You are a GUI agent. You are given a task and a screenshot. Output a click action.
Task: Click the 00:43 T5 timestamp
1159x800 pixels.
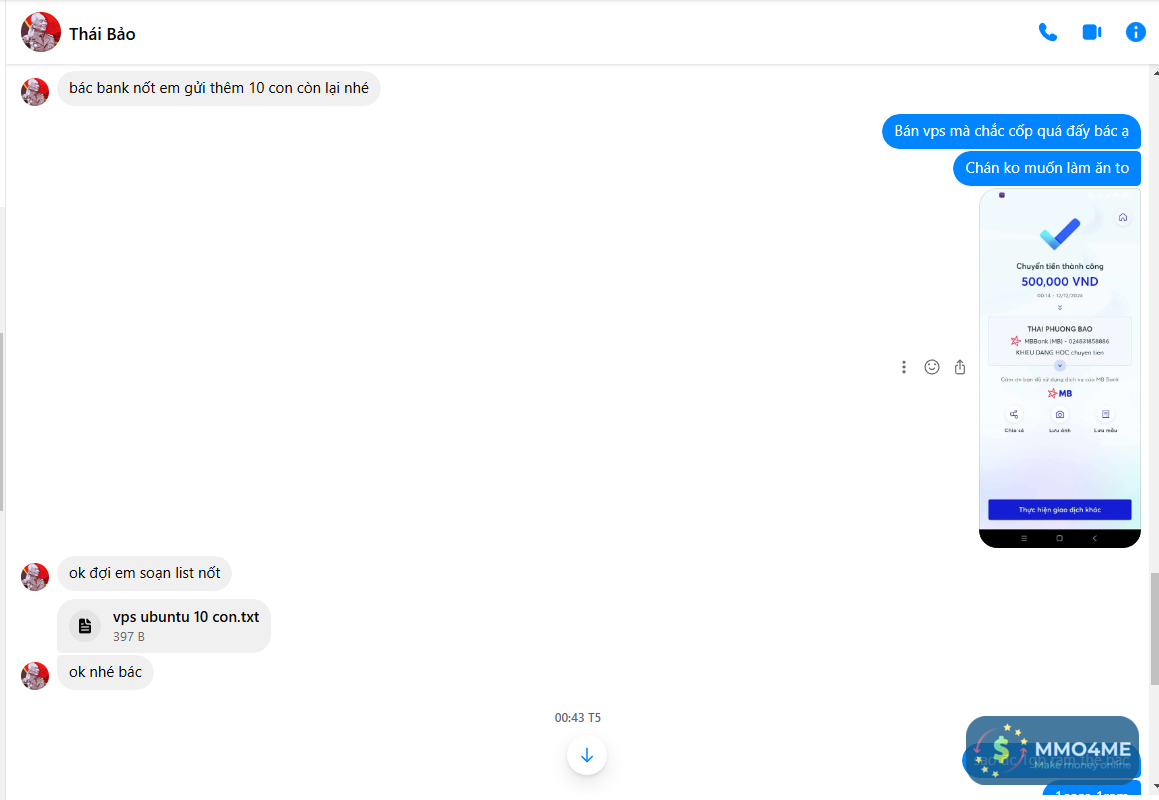pyautogui.click(x=578, y=718)
